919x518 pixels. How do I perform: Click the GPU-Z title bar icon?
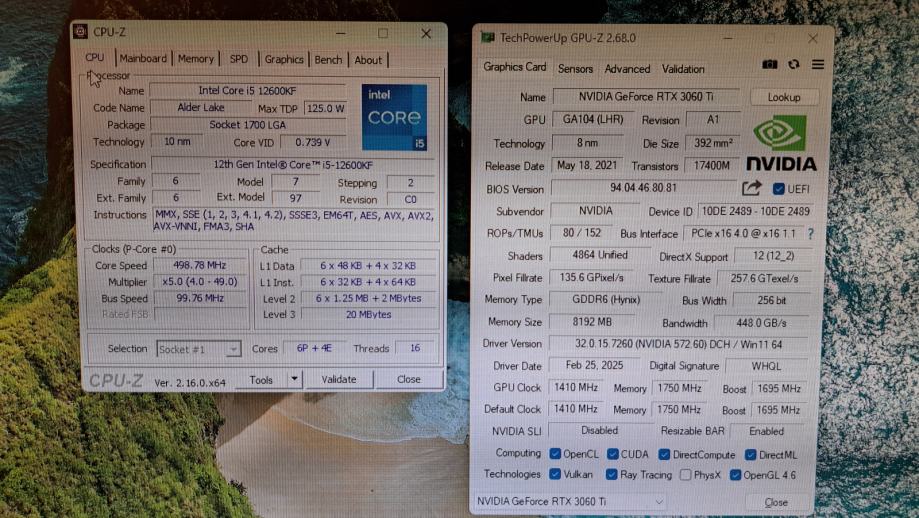click(487, 38)
